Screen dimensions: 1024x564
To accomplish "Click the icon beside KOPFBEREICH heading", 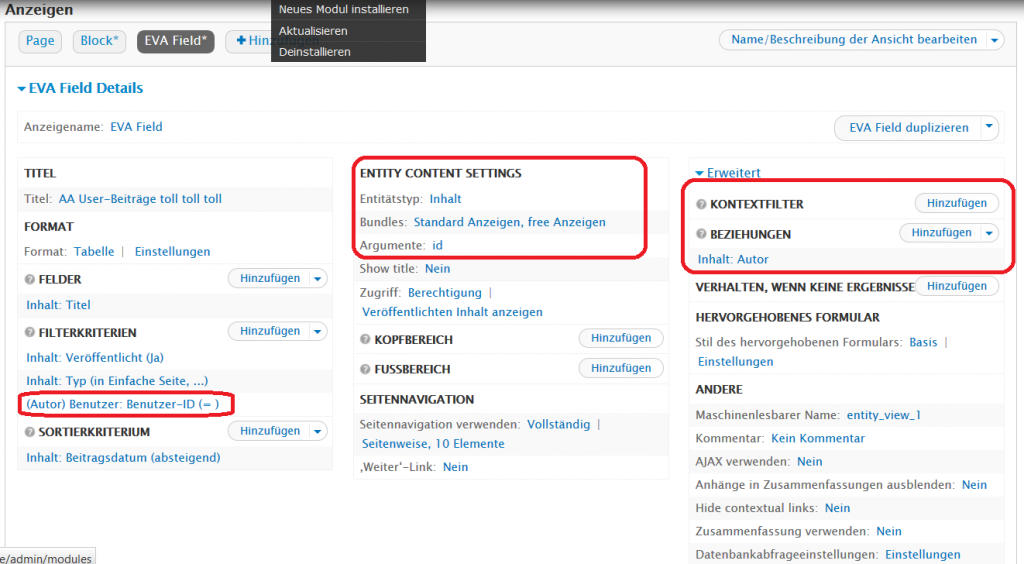I will click(366, 339).
